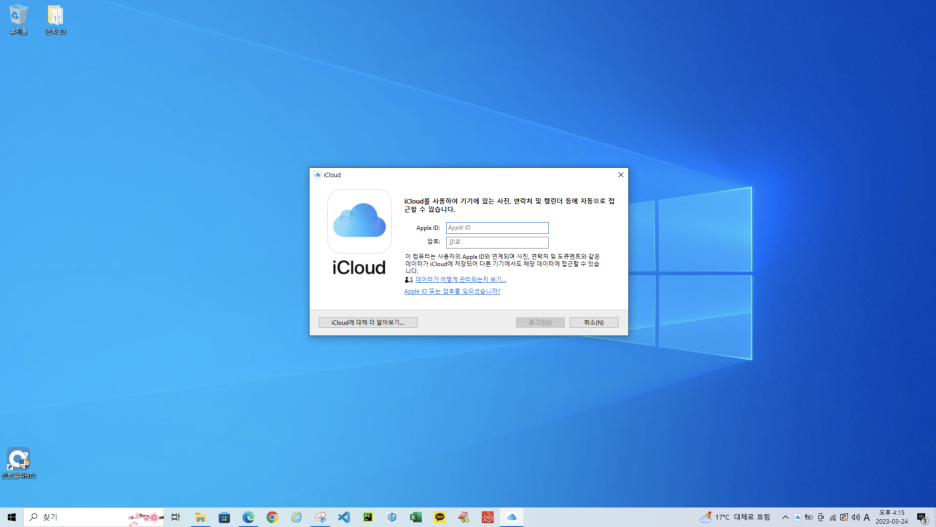This screenshot has height=527, width=936.
Task: Open Microsoft Edge from the taskbar
Action: click(x=248, y=517)
